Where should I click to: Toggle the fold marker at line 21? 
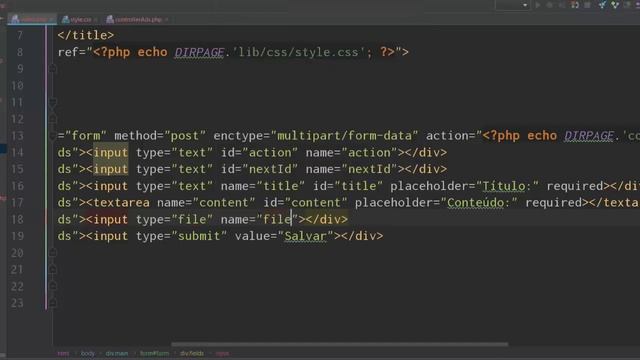(53, 269)
